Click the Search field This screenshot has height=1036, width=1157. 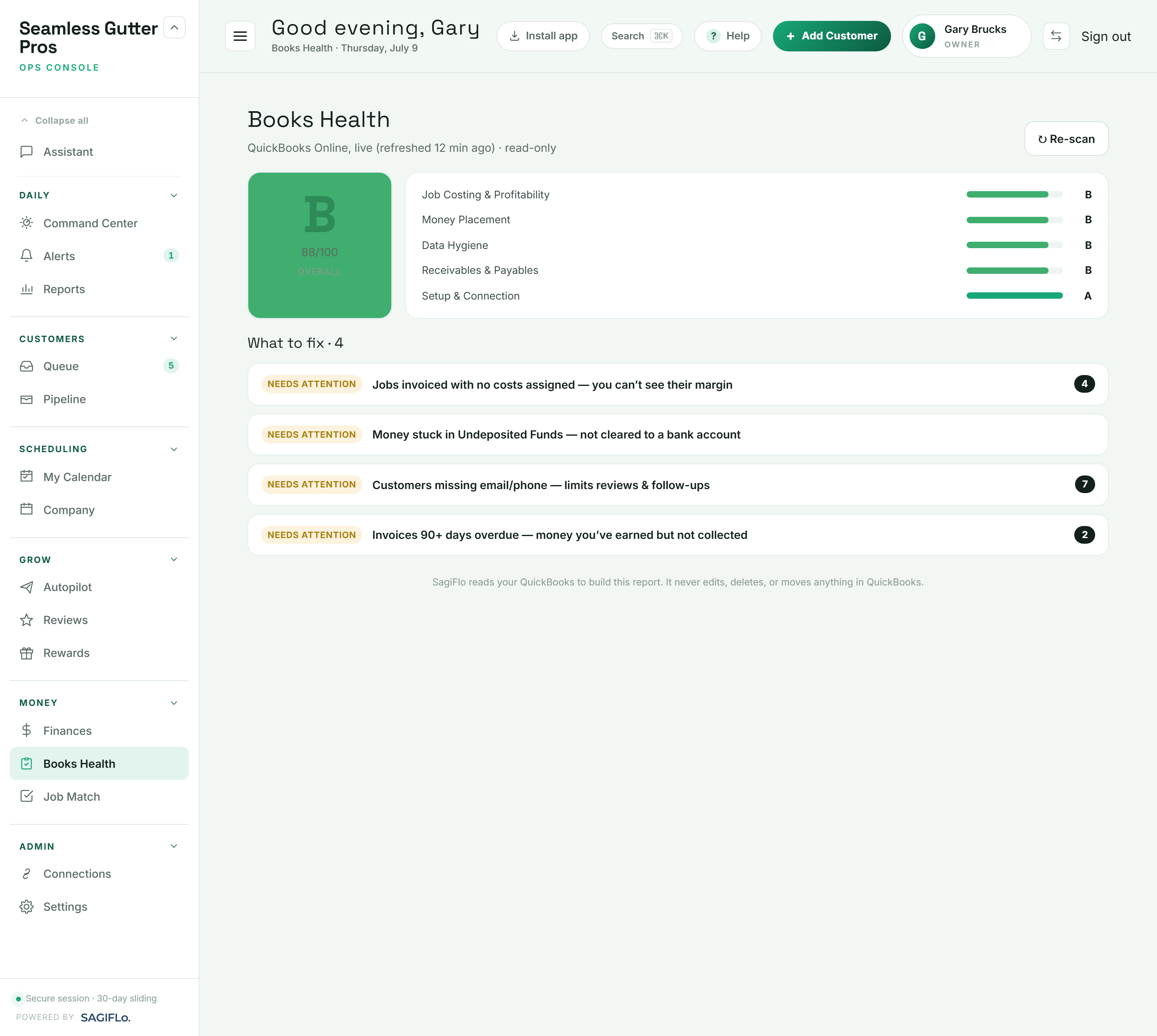(x=641, y=36)
